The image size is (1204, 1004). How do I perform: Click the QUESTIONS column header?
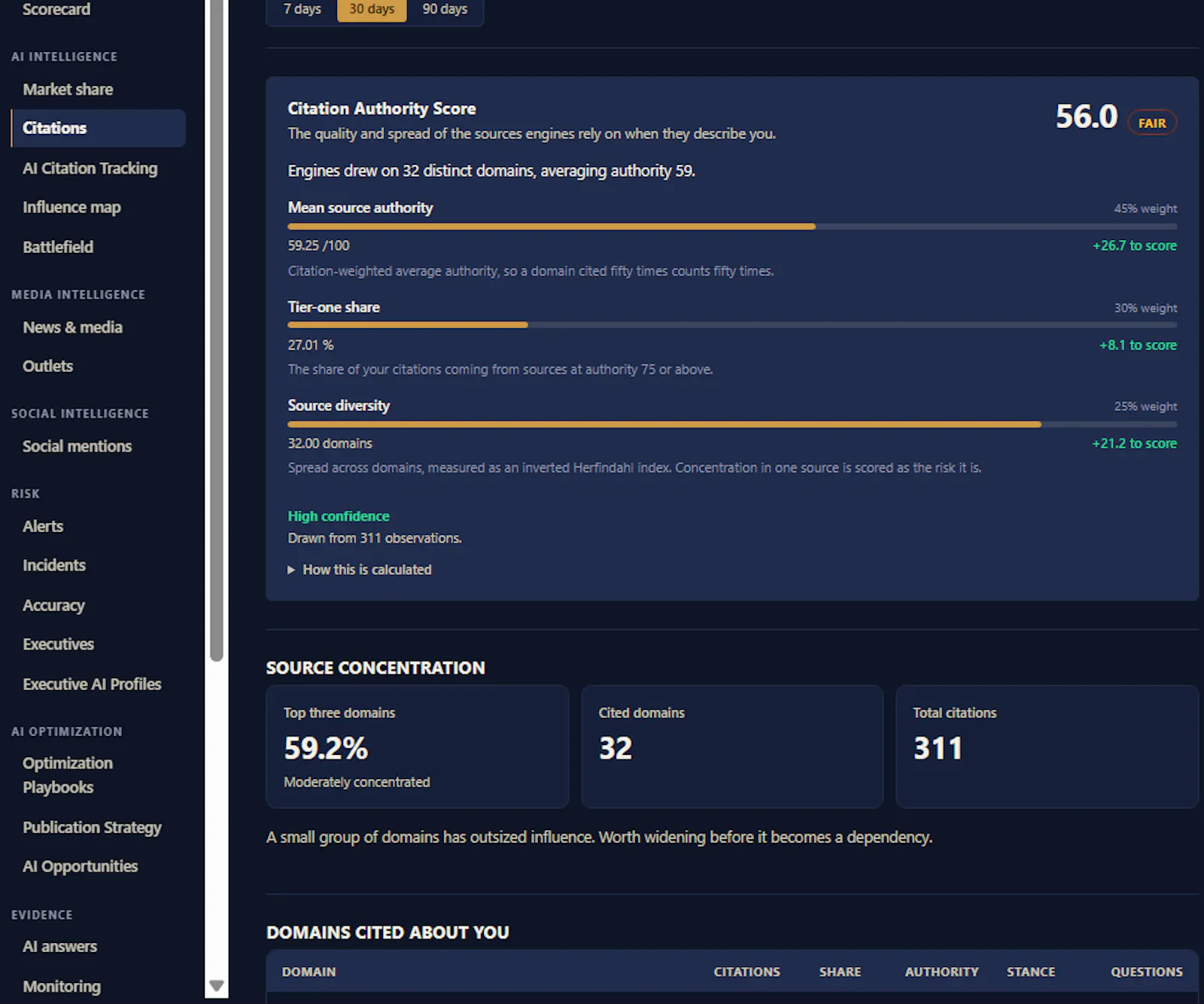click(x=1147, y=972)
